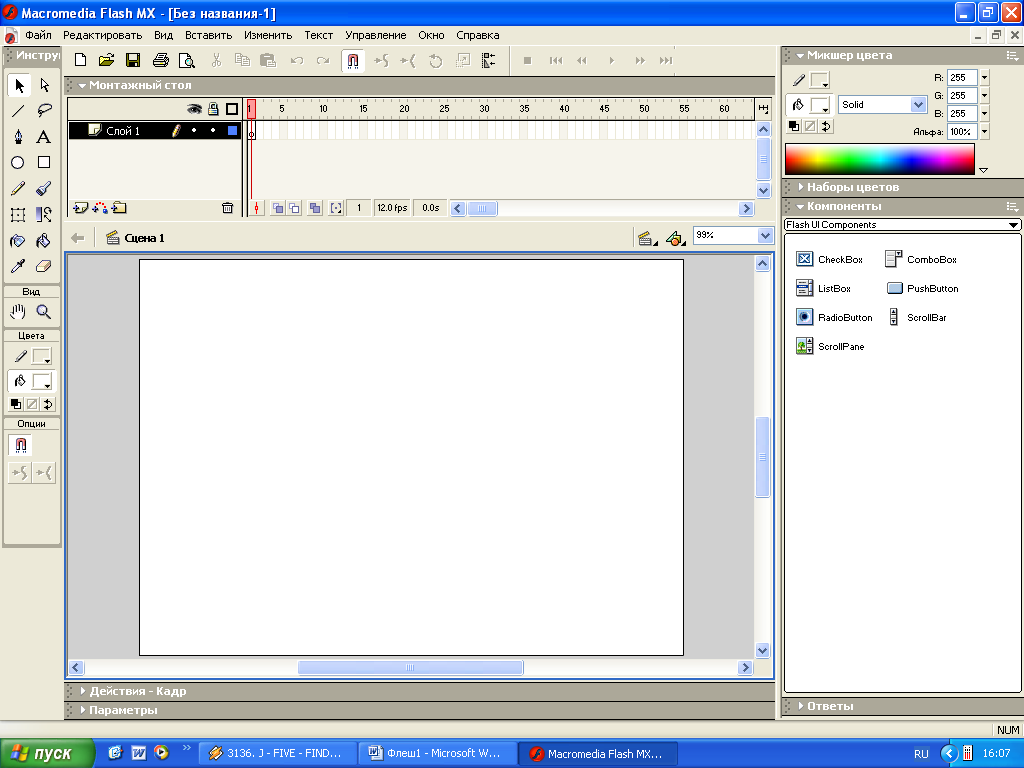Select the Zoom magnifier tool
1024x768 pixels.
[x=44, y=312]
